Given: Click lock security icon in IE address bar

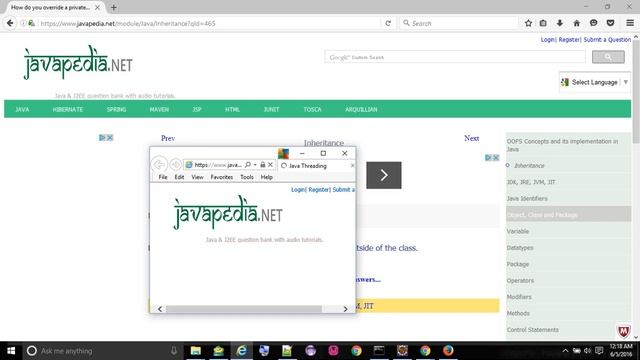Looking at the screenshot, I should coord(262,165).
